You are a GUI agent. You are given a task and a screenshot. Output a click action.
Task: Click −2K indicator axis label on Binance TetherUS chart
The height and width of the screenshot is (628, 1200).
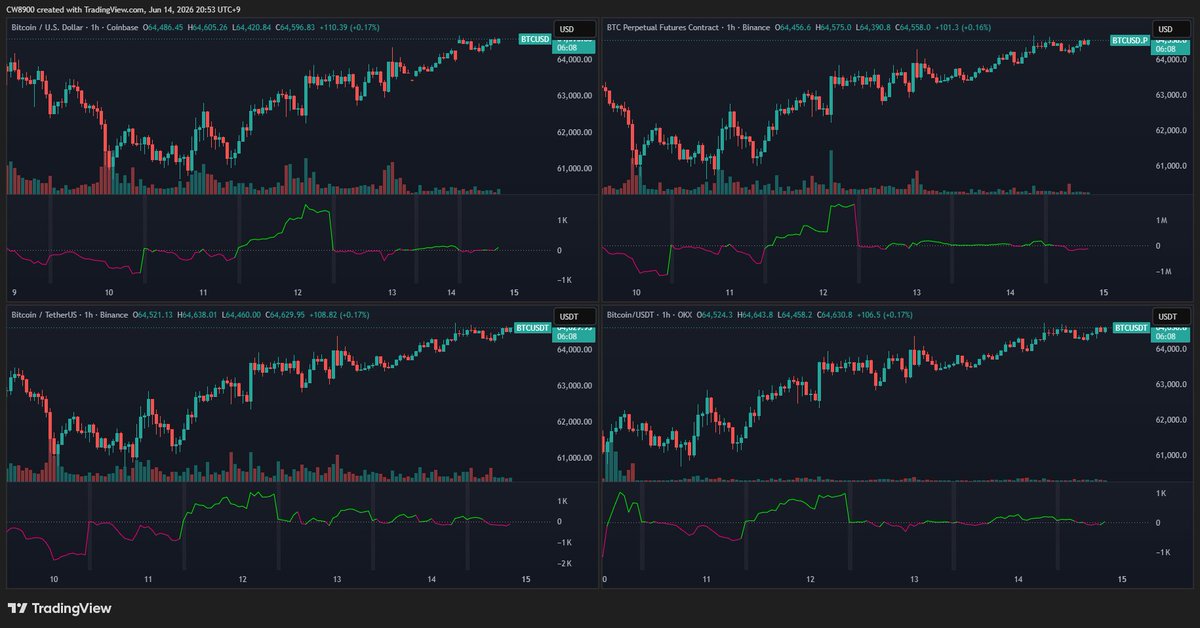(x=563, y=564)
